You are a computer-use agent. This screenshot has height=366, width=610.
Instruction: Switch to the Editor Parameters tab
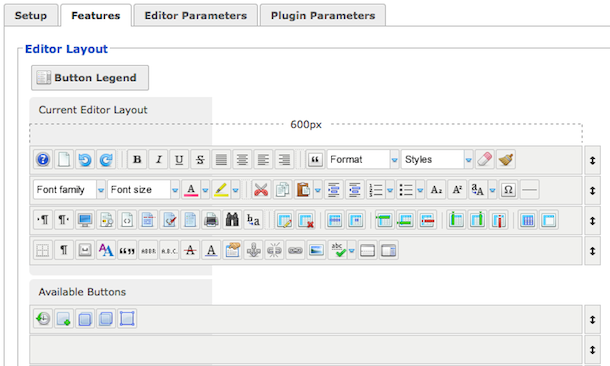tap(196, 16)
